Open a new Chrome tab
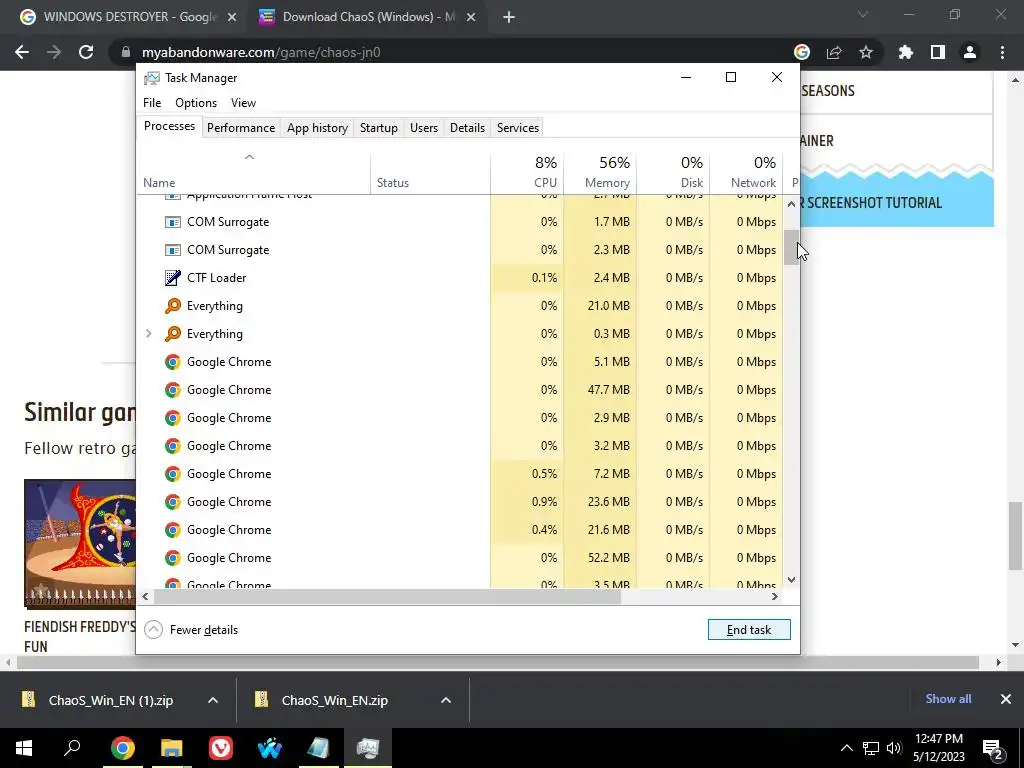Image resolution: width=1024 pixels, height=768 pixels. pos(509,18)
